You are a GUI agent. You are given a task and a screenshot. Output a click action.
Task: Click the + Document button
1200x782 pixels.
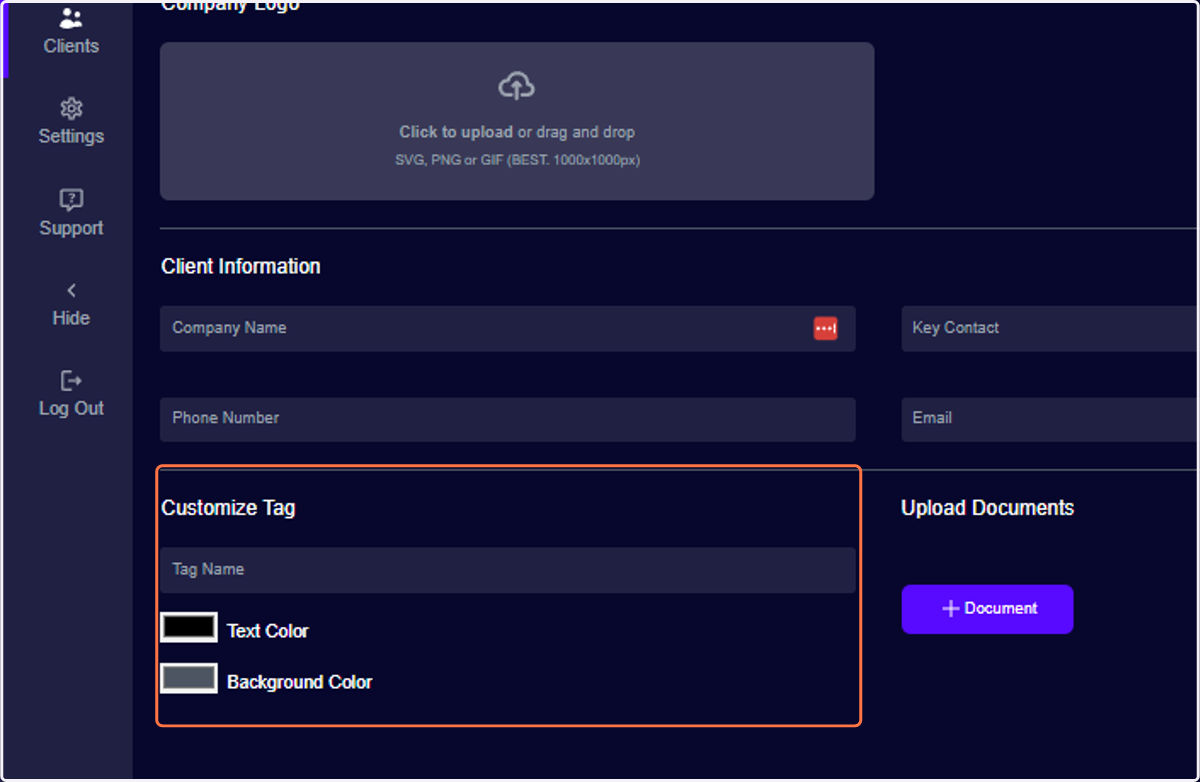coord(987,609)
